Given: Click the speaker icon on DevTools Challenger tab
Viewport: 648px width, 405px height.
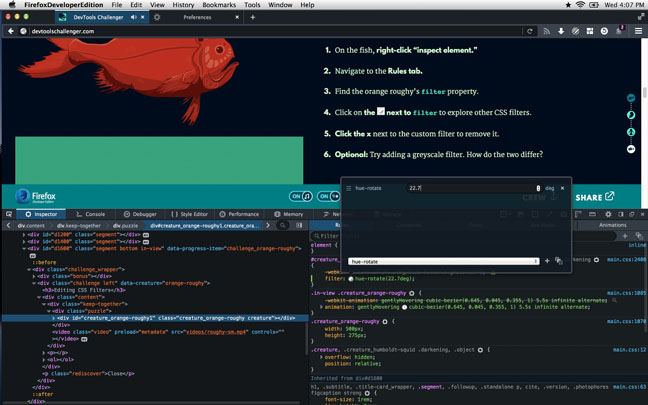Looking at the screenshot, I should click(x=133, y=17).
